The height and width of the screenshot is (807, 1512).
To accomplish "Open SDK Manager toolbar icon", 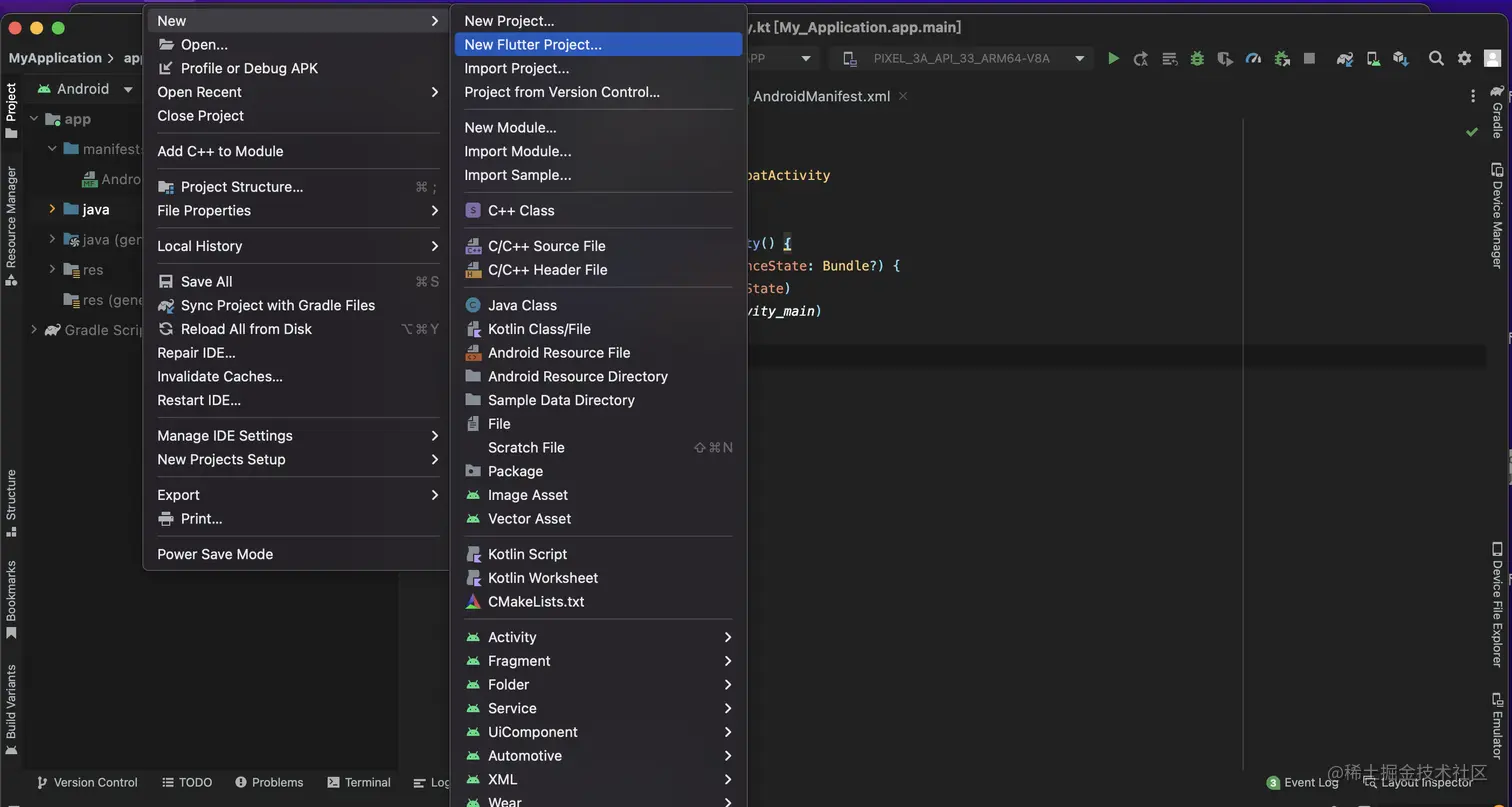I will (1401, 58).
